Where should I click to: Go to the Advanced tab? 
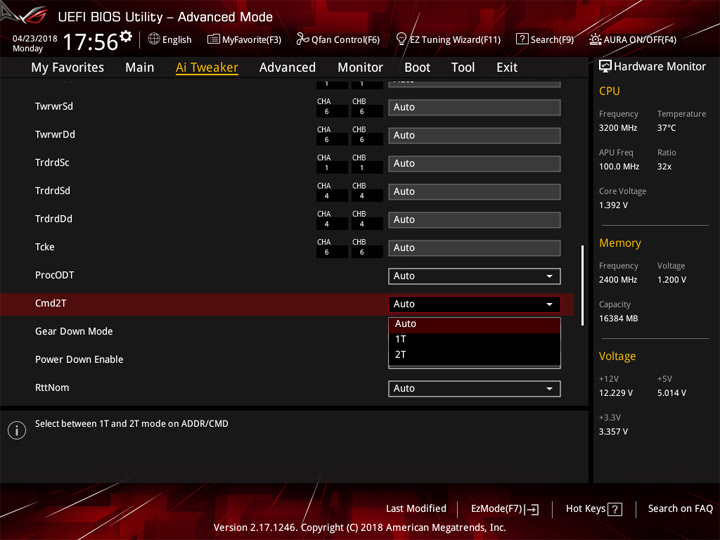[x=287, y=68]
